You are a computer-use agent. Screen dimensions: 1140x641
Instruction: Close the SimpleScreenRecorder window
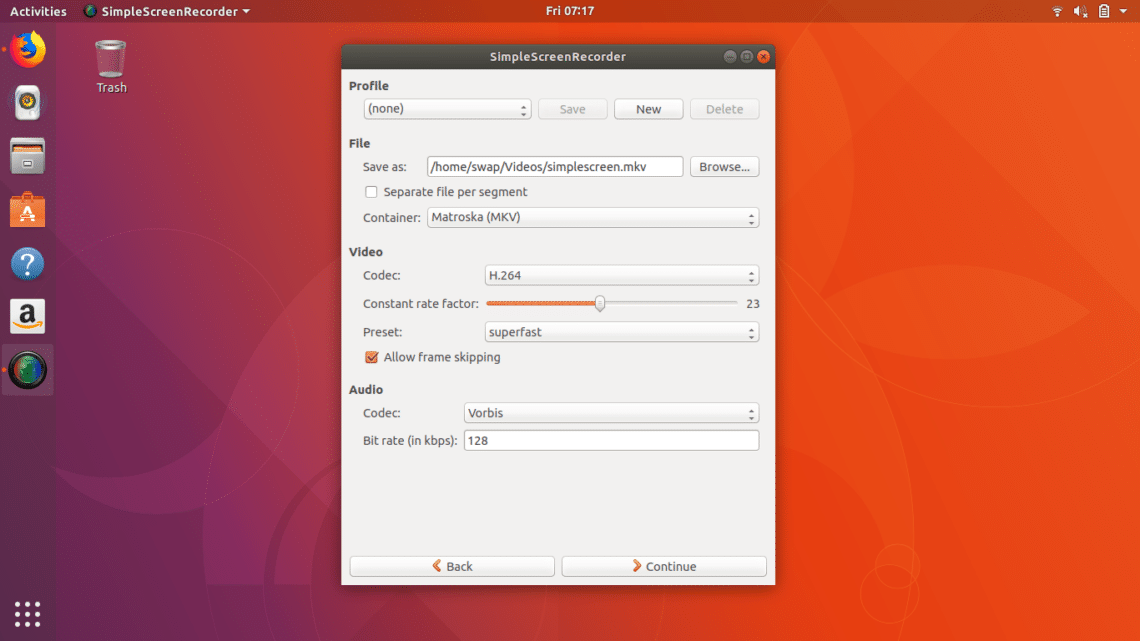click(763, 57)
